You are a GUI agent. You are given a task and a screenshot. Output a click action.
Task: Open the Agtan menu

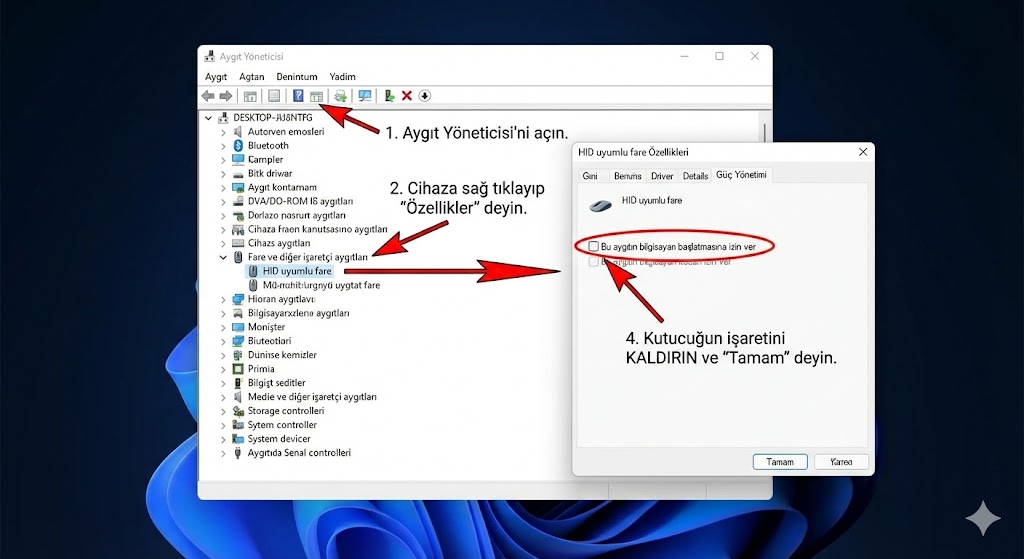coord(251,76)
